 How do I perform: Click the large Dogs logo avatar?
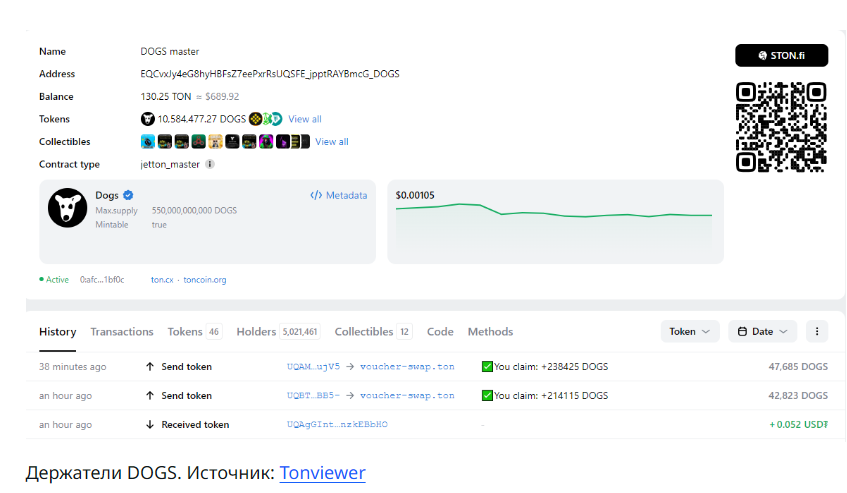click(x=68, y=208)
